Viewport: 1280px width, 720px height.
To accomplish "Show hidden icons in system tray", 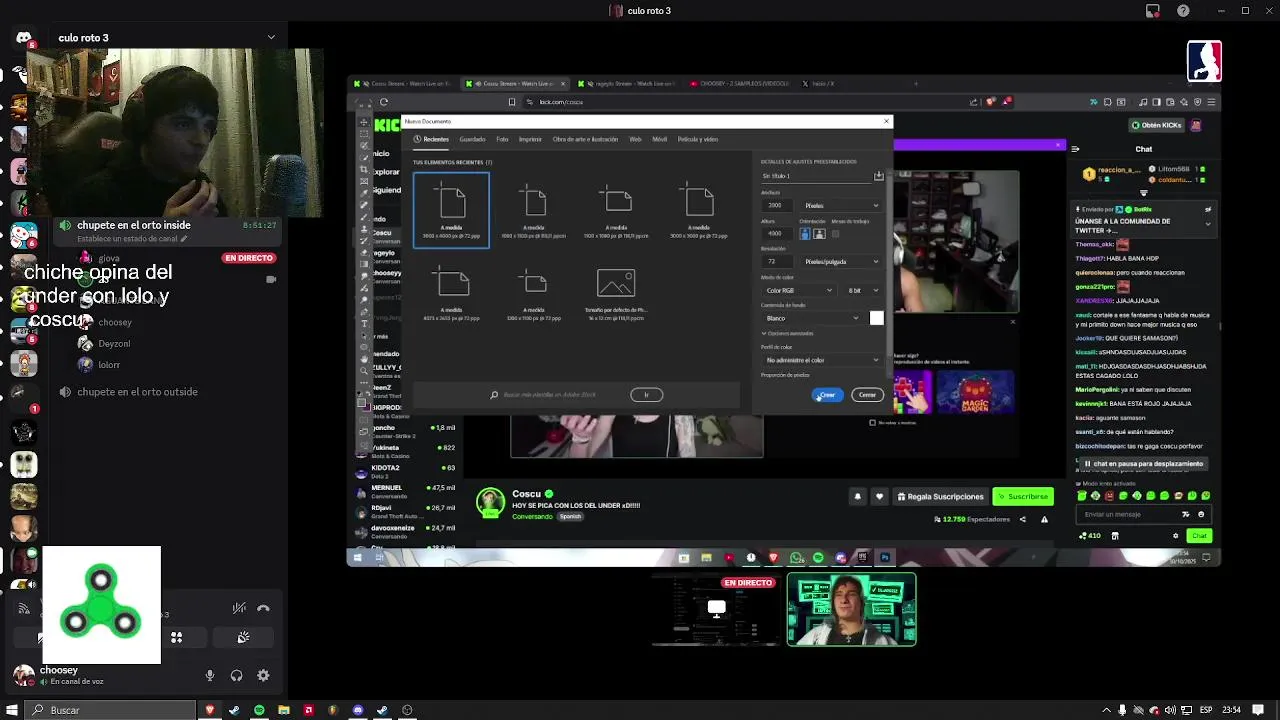I will [x=1106, y=710].
